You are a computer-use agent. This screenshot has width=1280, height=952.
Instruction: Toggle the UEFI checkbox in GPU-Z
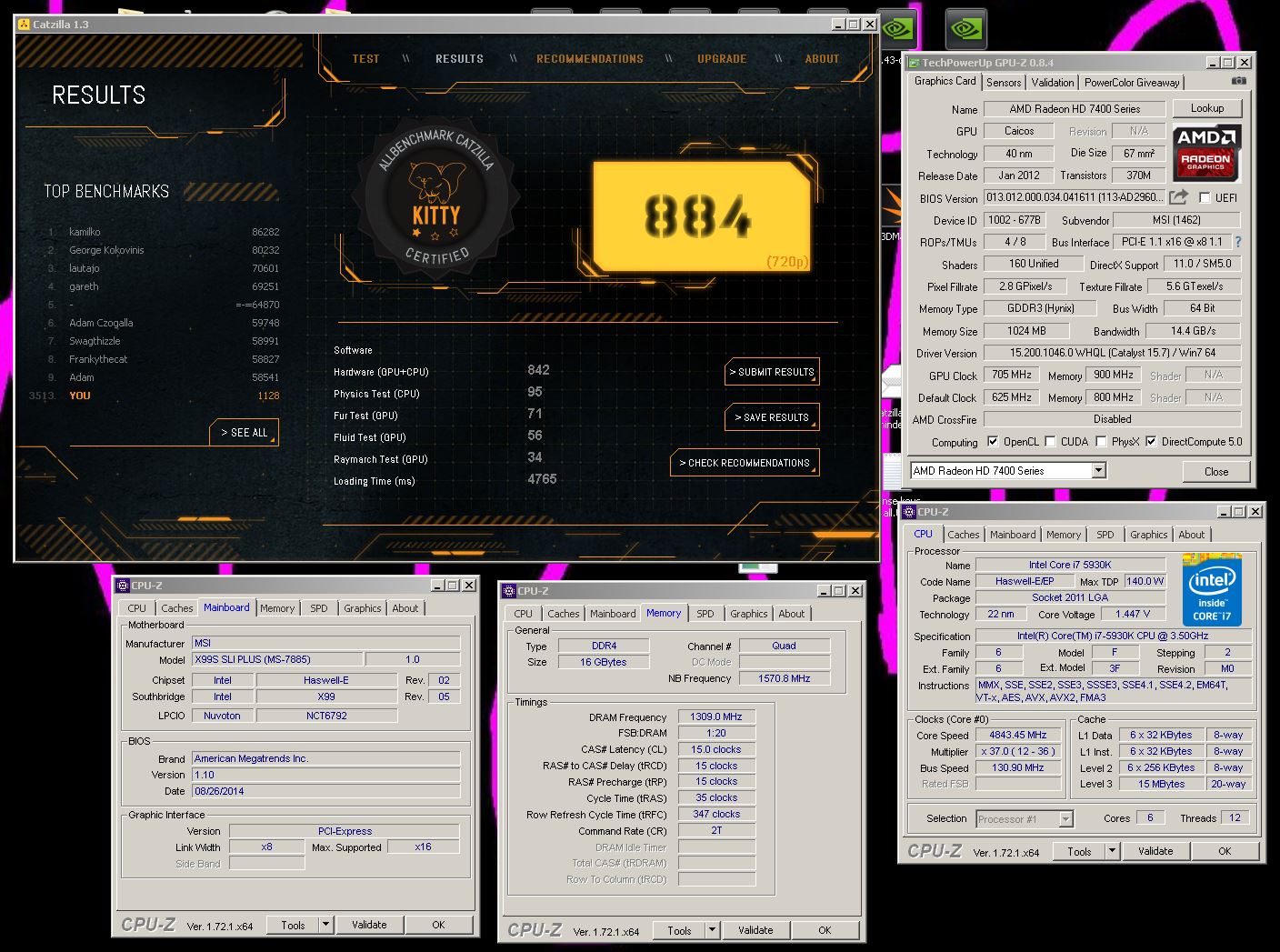pyautogui.click(x=1205, y=197)
